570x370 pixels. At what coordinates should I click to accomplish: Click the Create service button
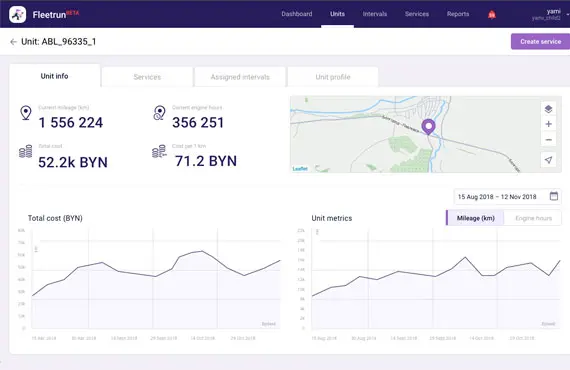coord(541,41)
